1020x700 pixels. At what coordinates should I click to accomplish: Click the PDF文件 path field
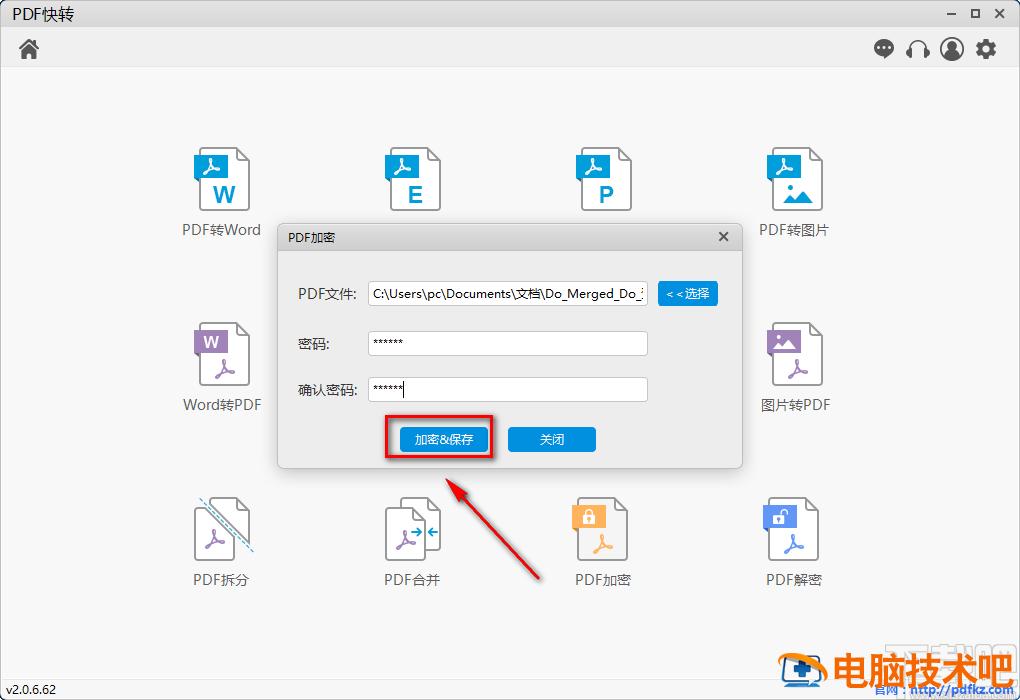click(x=507, y=293)
